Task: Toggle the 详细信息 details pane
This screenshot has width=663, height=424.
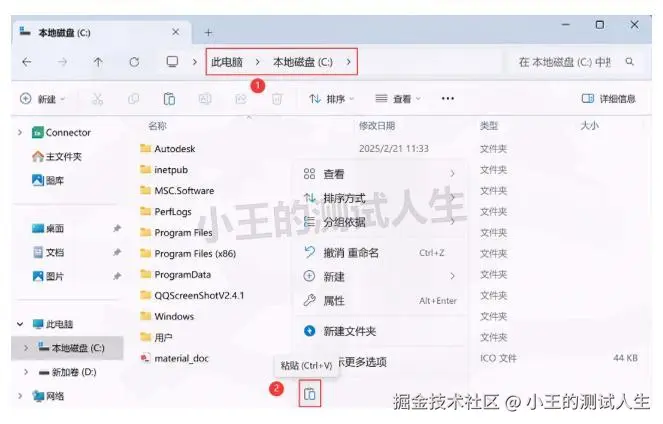Action: 608,99
